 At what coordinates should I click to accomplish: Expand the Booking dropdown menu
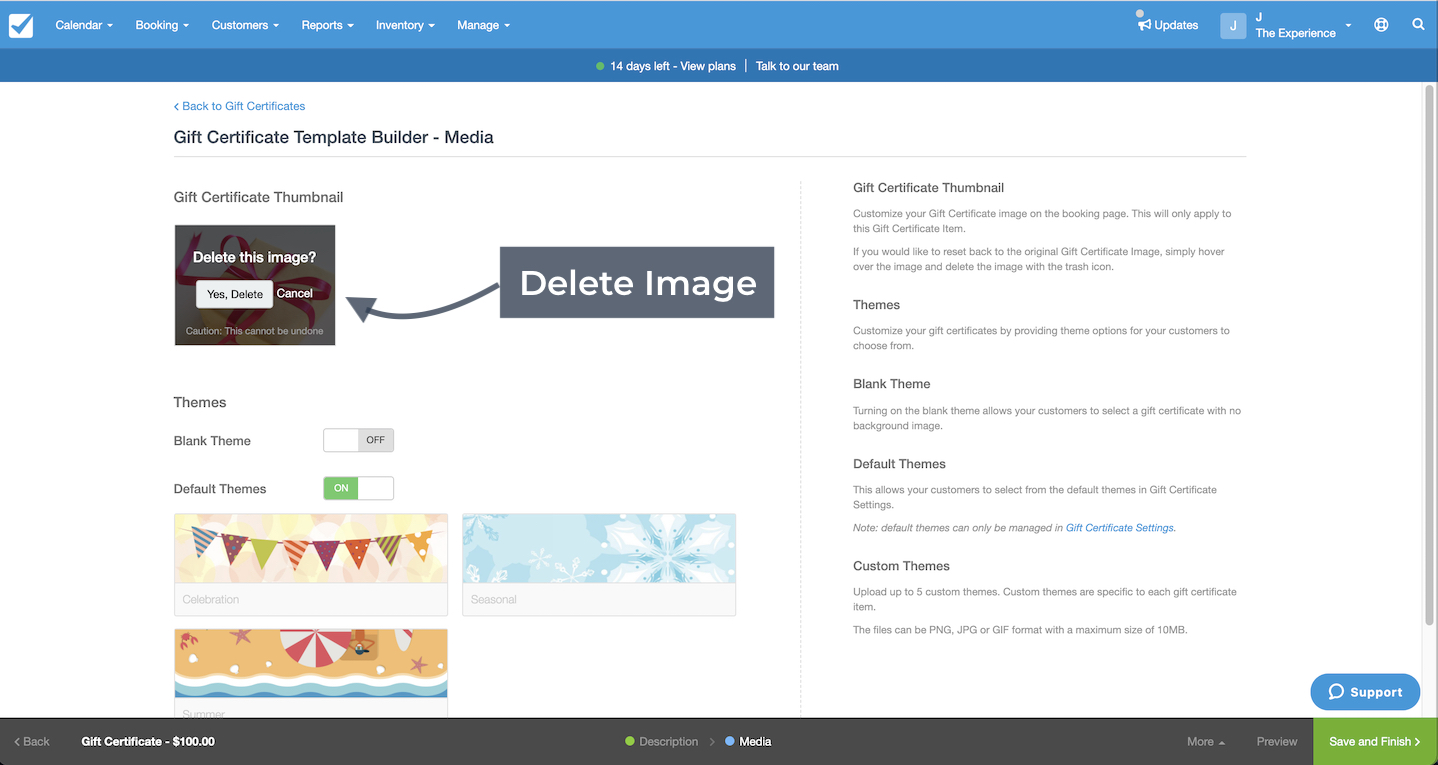click(162, 25)
